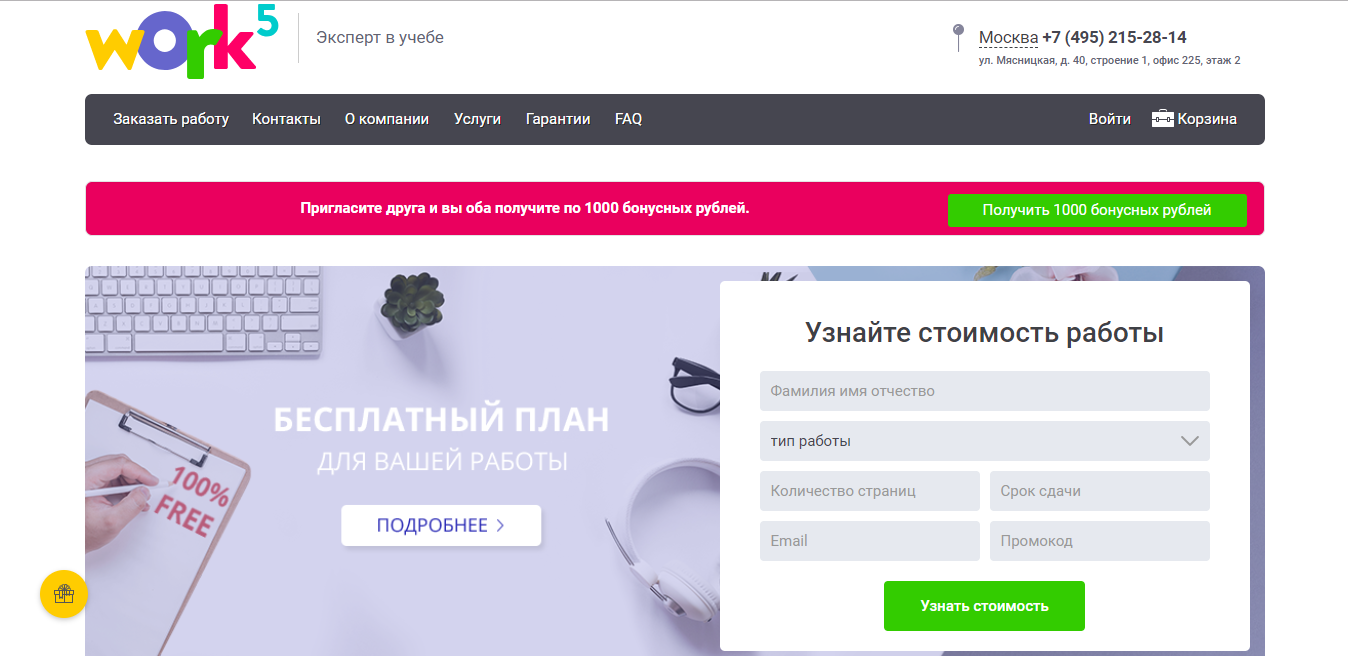Click the map pin location icon
1348x656 pixels.
click(x=958, y=37)
